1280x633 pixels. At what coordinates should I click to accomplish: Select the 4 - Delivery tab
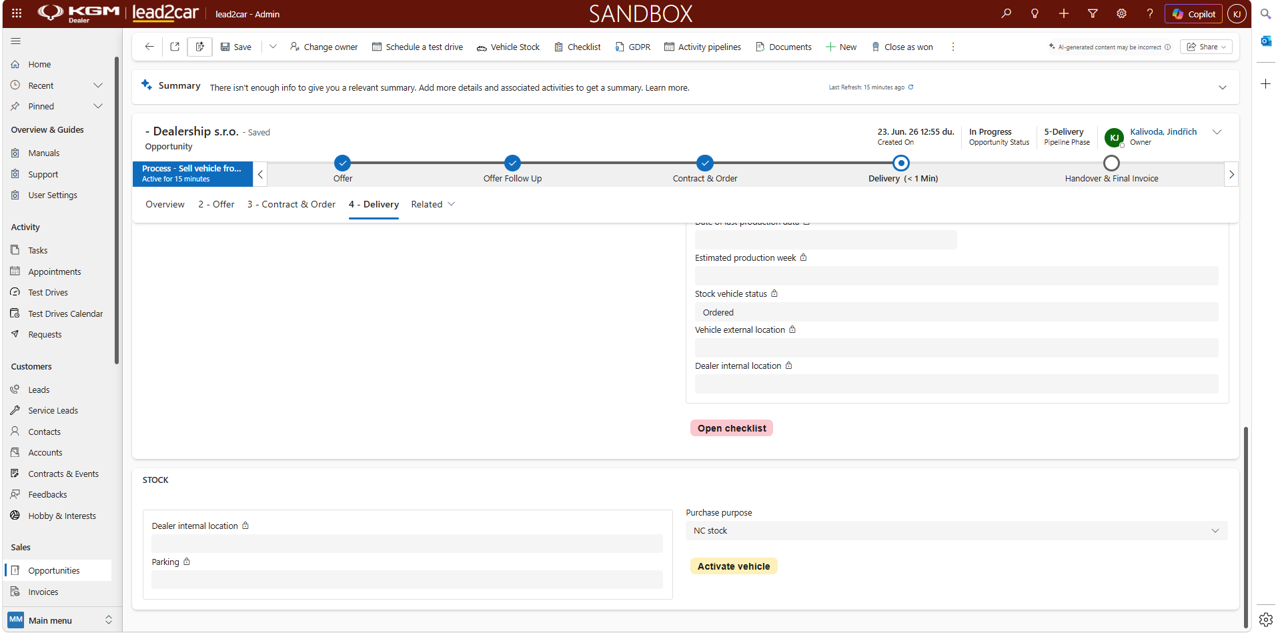[x=374, y=204]
